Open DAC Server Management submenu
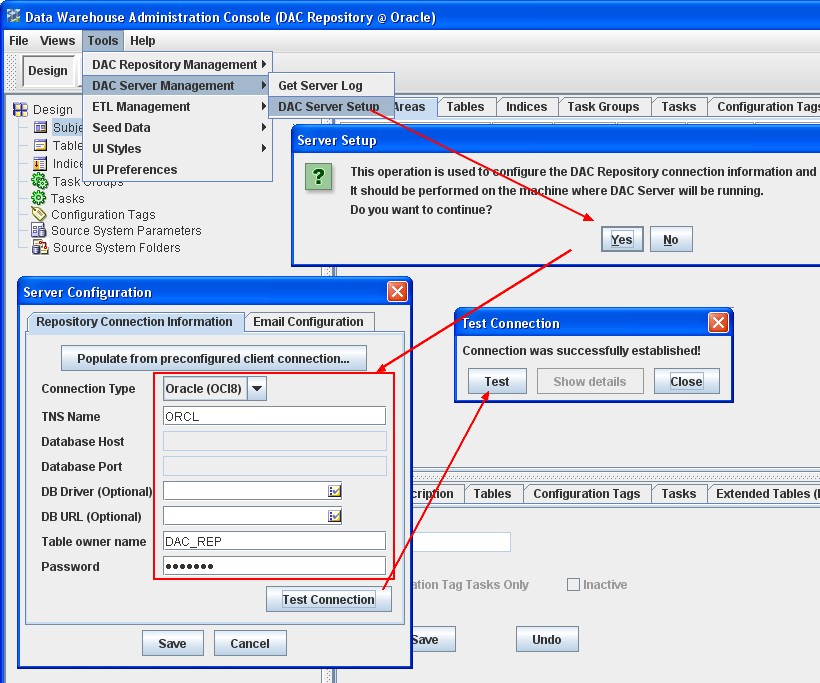The height and width of the screenshot is (683, 820). 177,85
